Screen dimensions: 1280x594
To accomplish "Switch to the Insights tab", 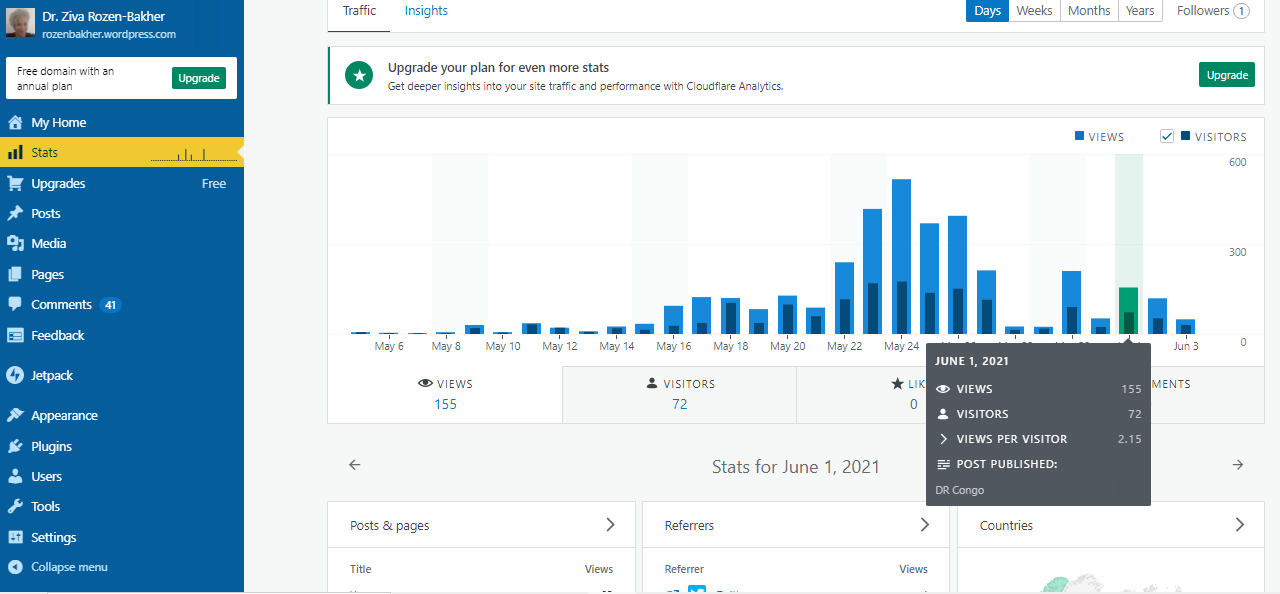I will point(426,11).
